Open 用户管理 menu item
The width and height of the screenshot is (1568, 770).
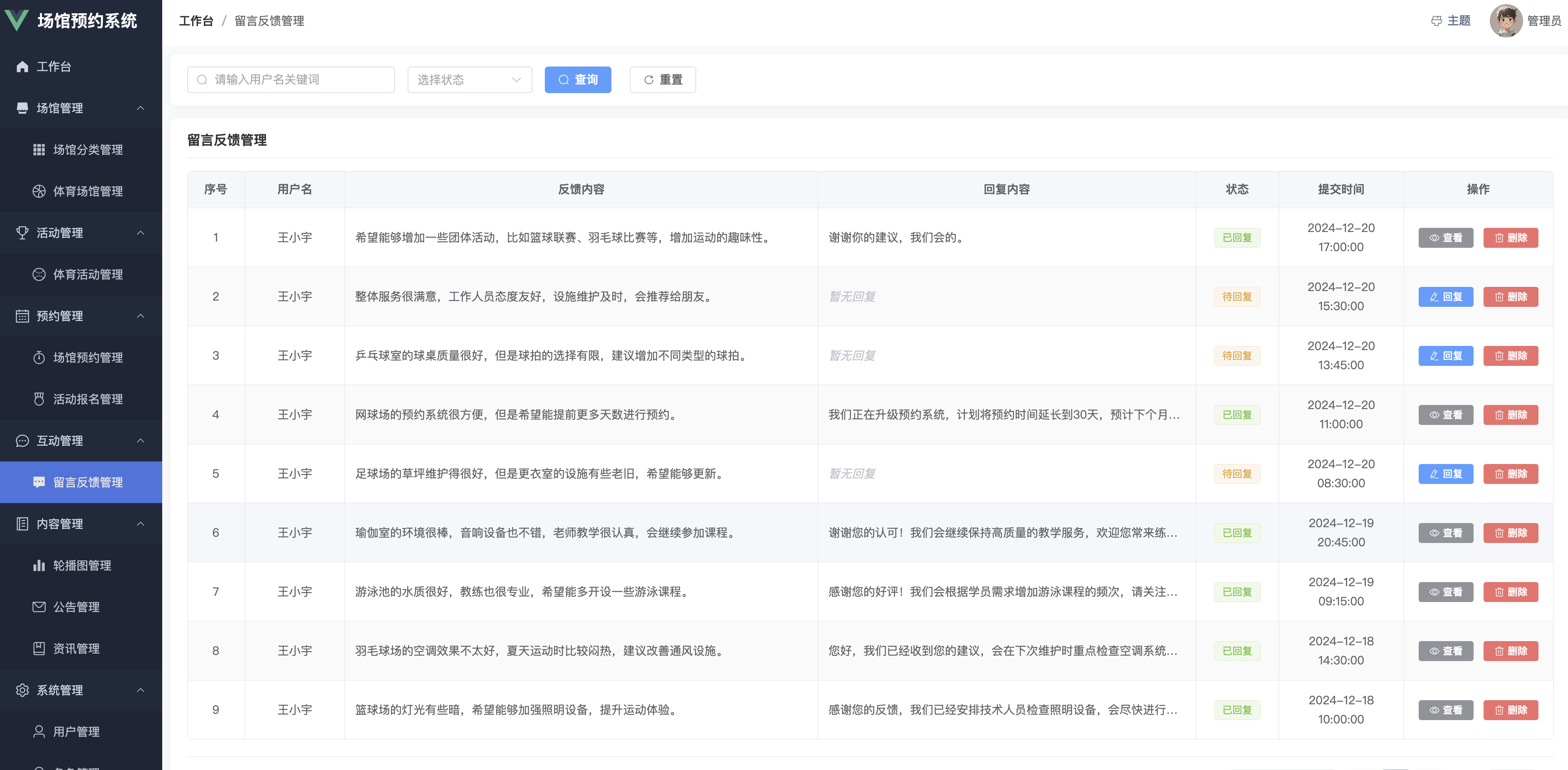76,732
